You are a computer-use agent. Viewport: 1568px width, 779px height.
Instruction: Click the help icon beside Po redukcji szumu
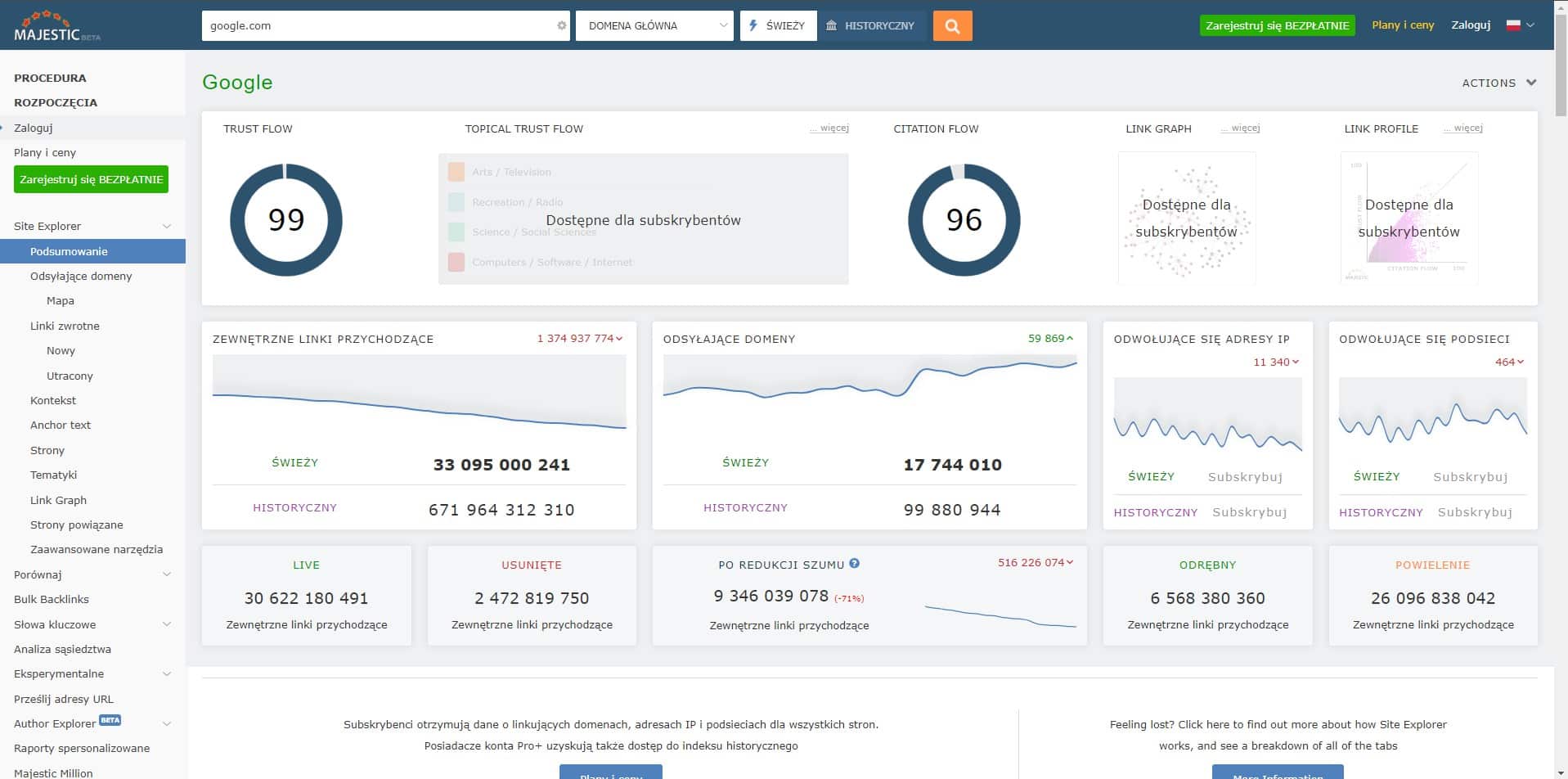[854, 563]
